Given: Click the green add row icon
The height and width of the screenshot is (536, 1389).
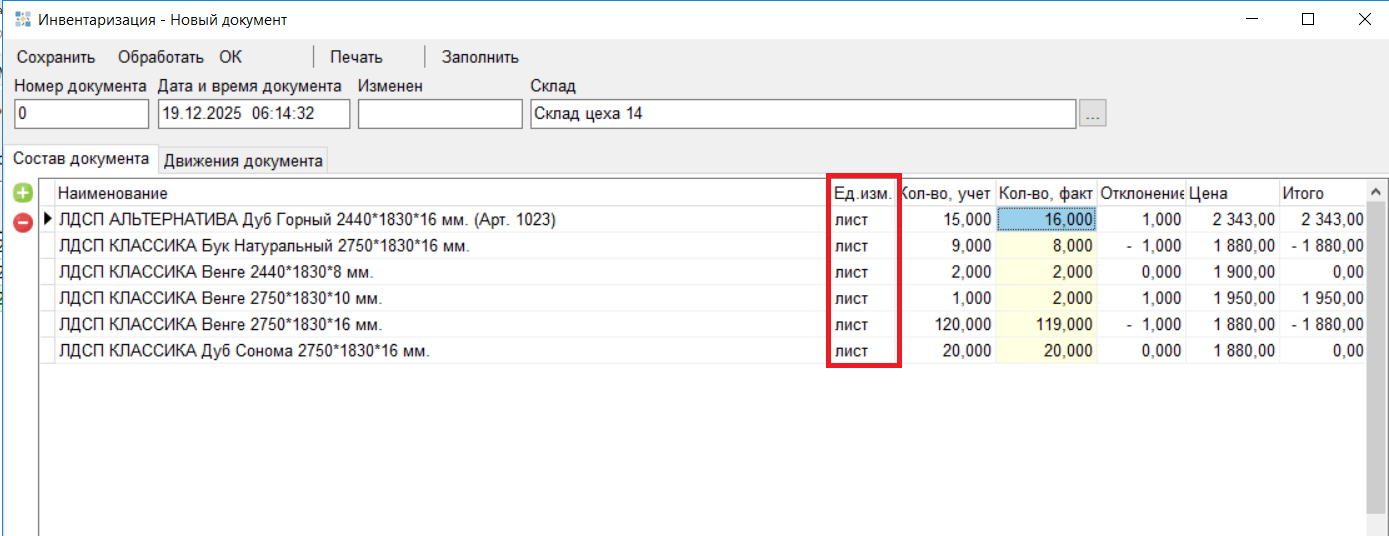Looking at the screenshot, I should point(22,193).
